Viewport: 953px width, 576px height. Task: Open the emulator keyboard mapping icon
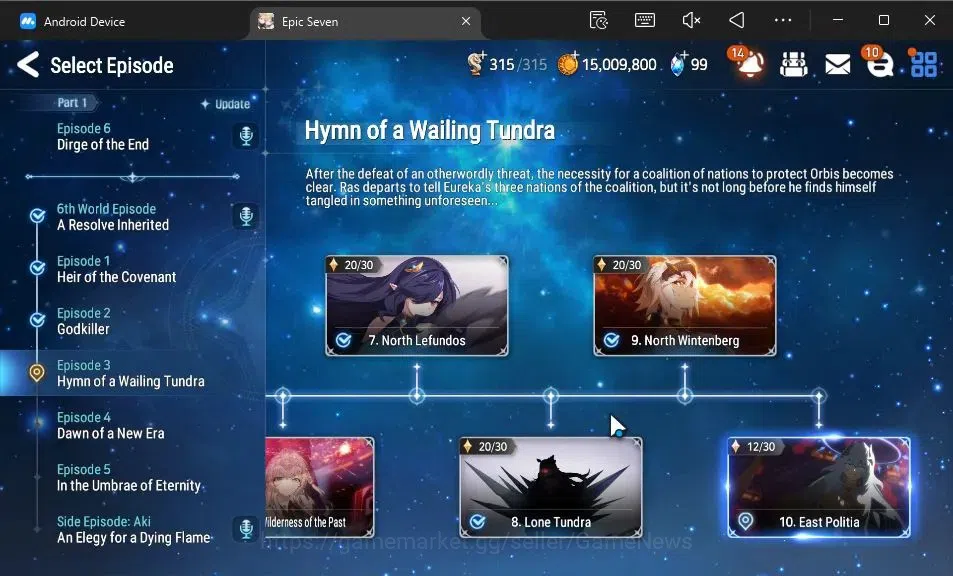(644, 21)
